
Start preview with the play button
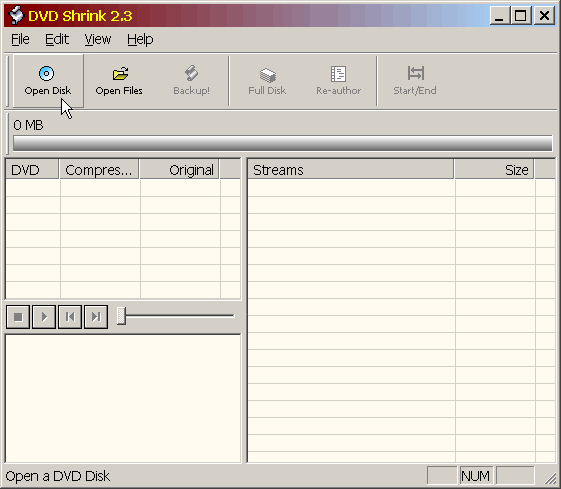pyautogui.click(x=44, y=317)
